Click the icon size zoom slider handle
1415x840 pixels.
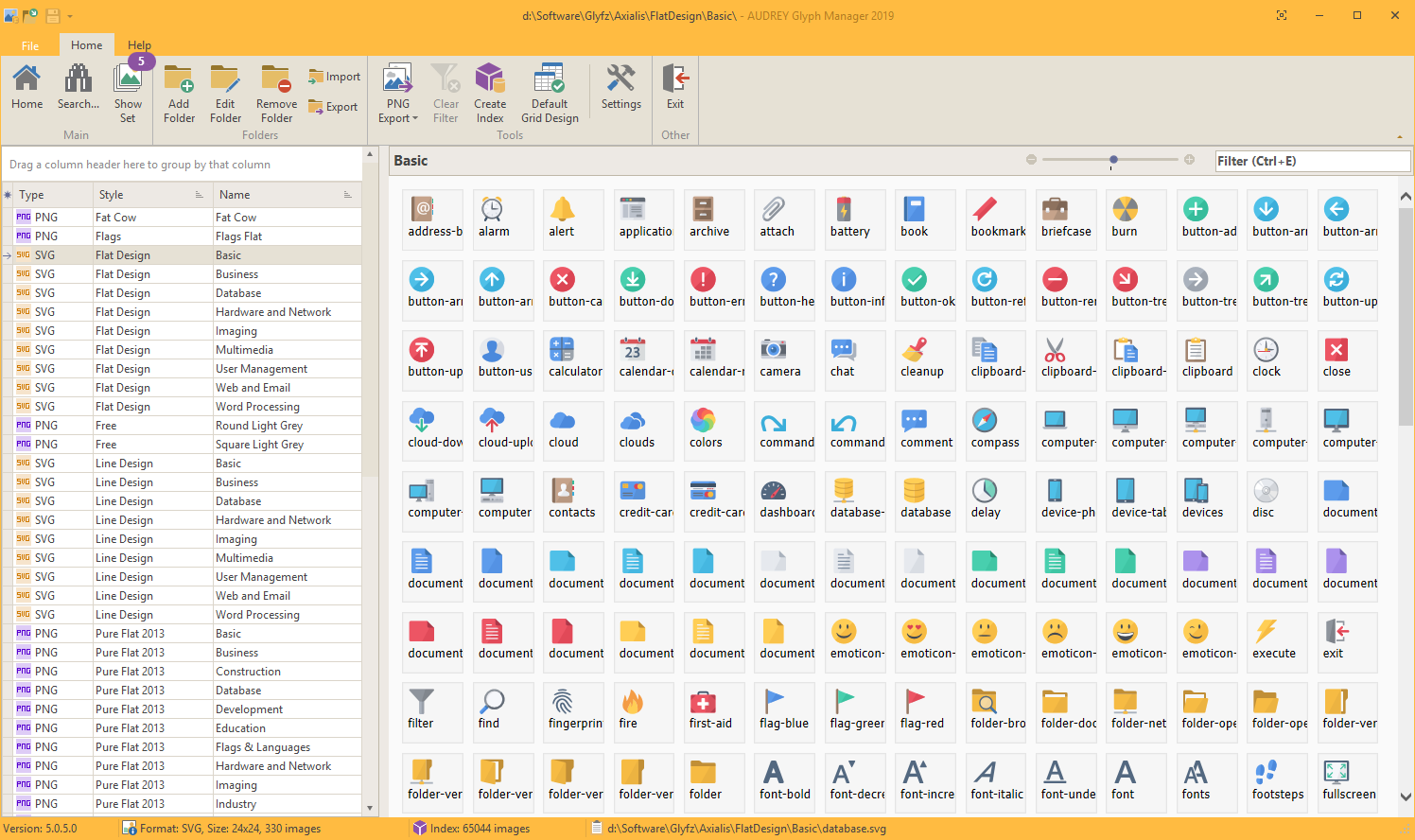tap(1113, 160)
